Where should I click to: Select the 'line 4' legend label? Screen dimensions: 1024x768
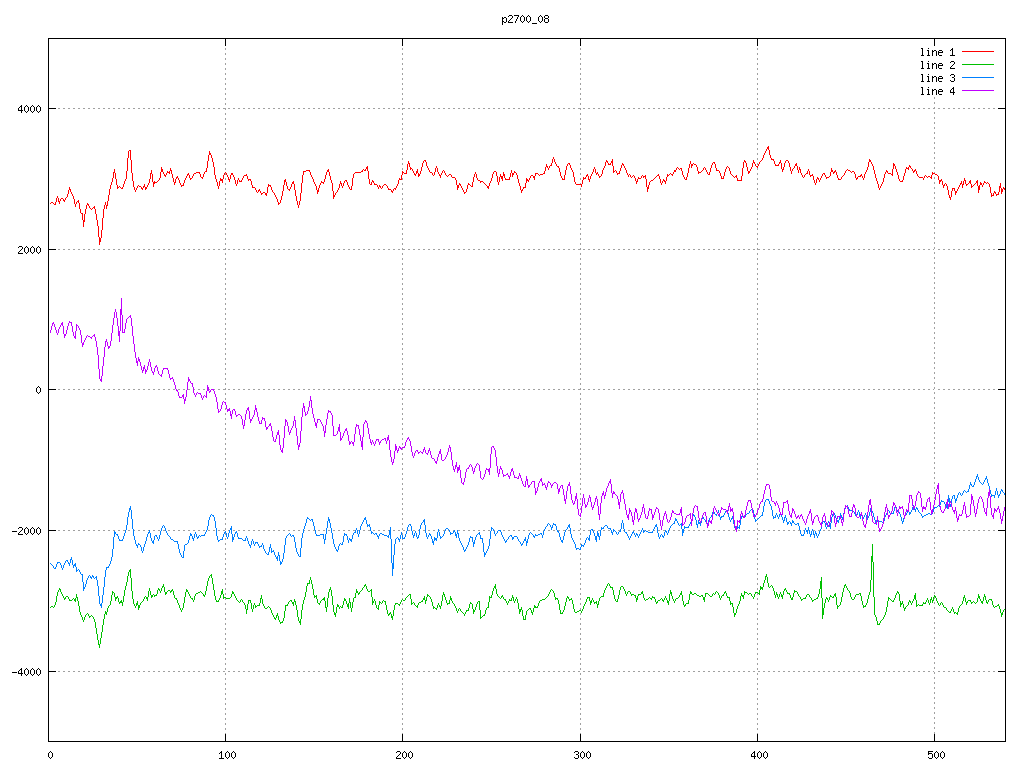[937, 91]
